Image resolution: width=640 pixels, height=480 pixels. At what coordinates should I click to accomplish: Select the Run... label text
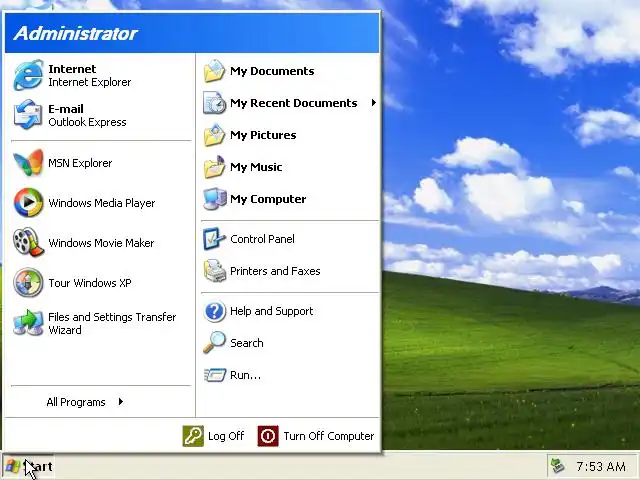click(245, 375)
